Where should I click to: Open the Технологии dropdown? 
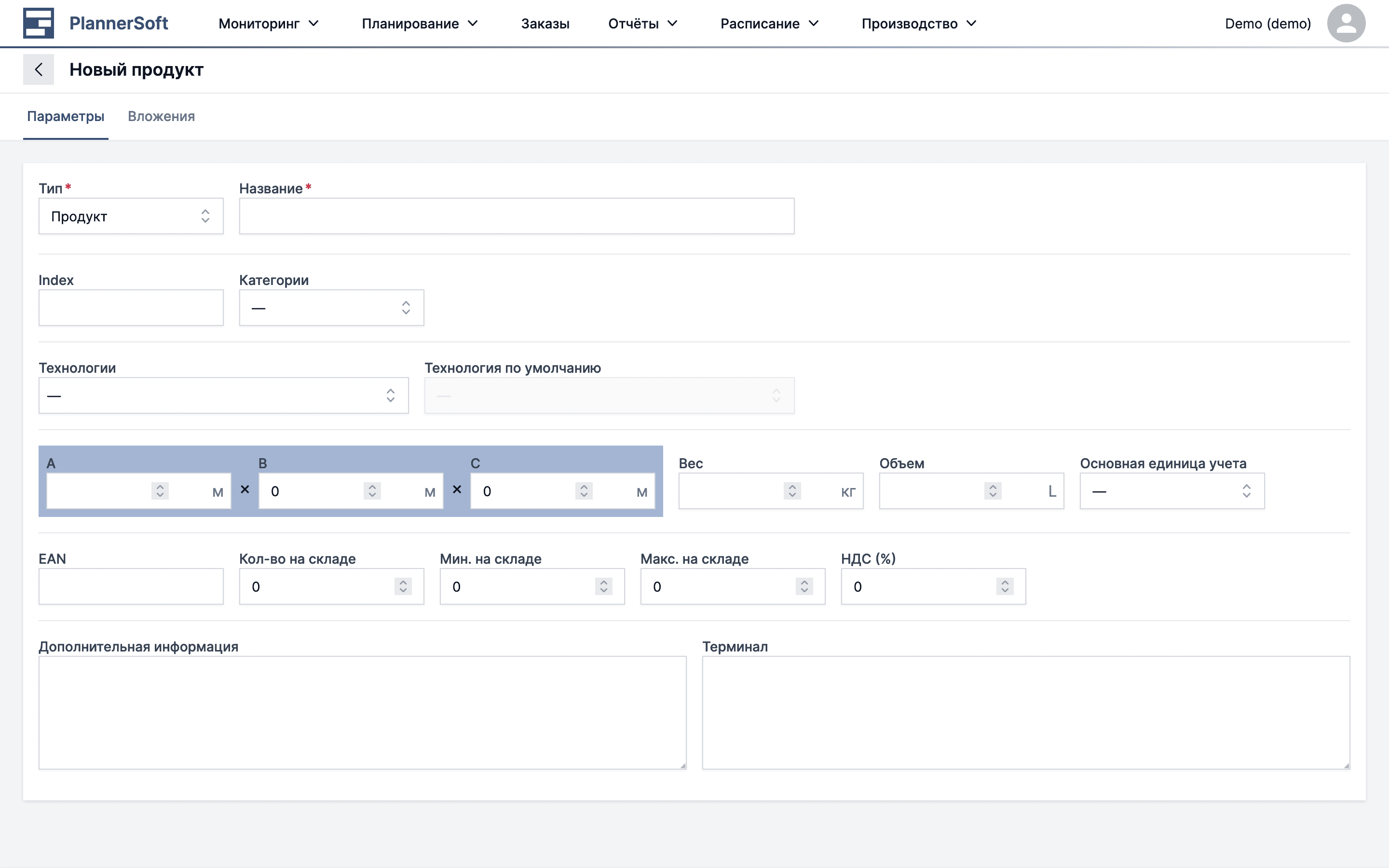(x=223, y=395)
